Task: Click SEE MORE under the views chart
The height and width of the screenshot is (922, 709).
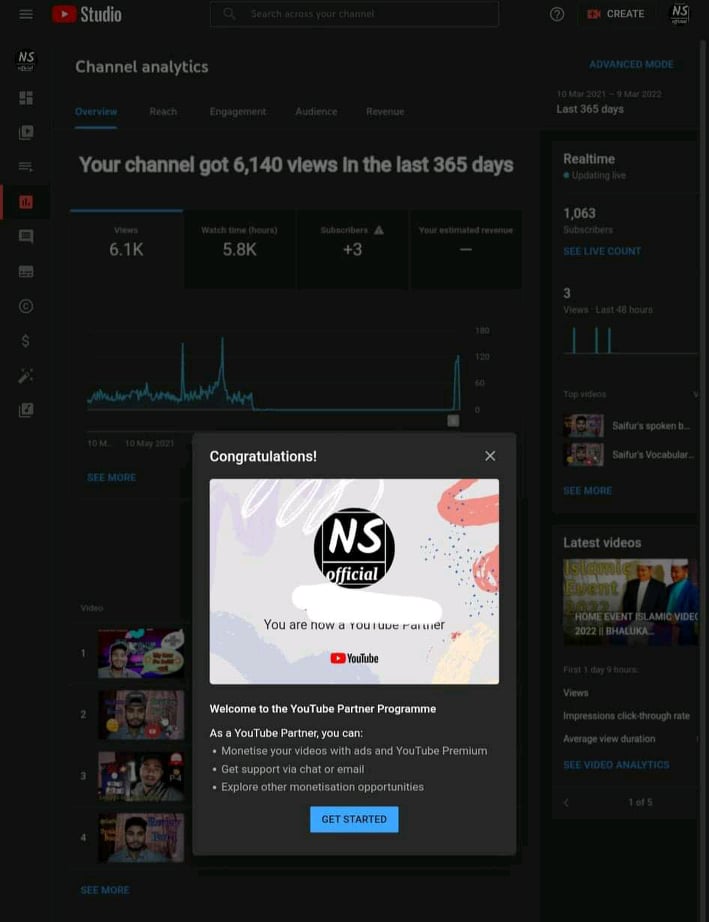Action: pyautogui.click(x=111, y=477)
